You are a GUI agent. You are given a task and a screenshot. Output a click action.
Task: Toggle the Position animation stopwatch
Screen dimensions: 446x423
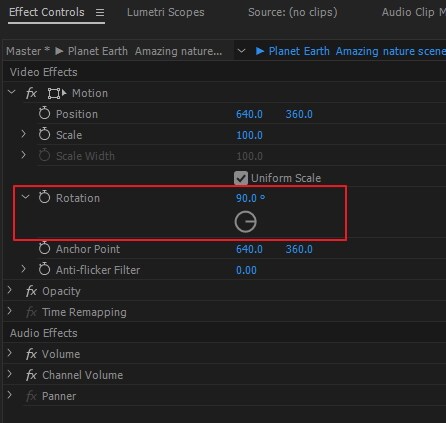[44, 113]
